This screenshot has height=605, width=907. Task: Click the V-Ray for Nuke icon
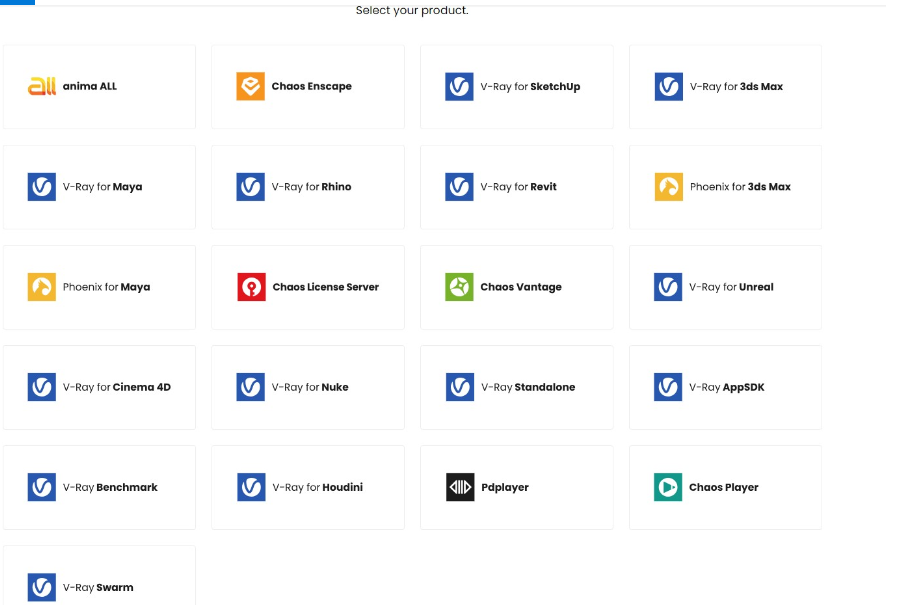250,387
